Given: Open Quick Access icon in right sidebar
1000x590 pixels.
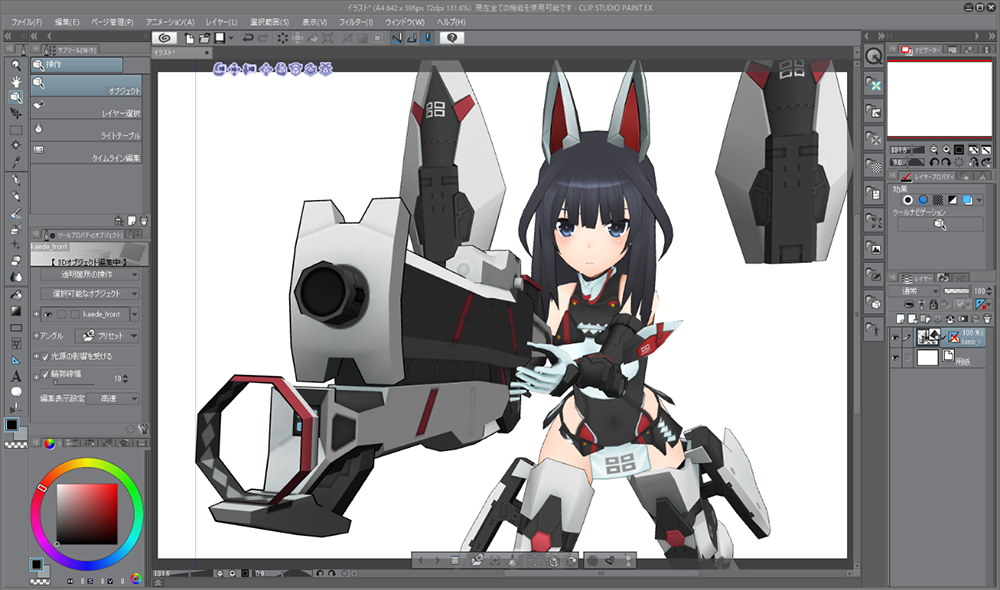Looking at the screenshot, I should click(x=874, y=57).
